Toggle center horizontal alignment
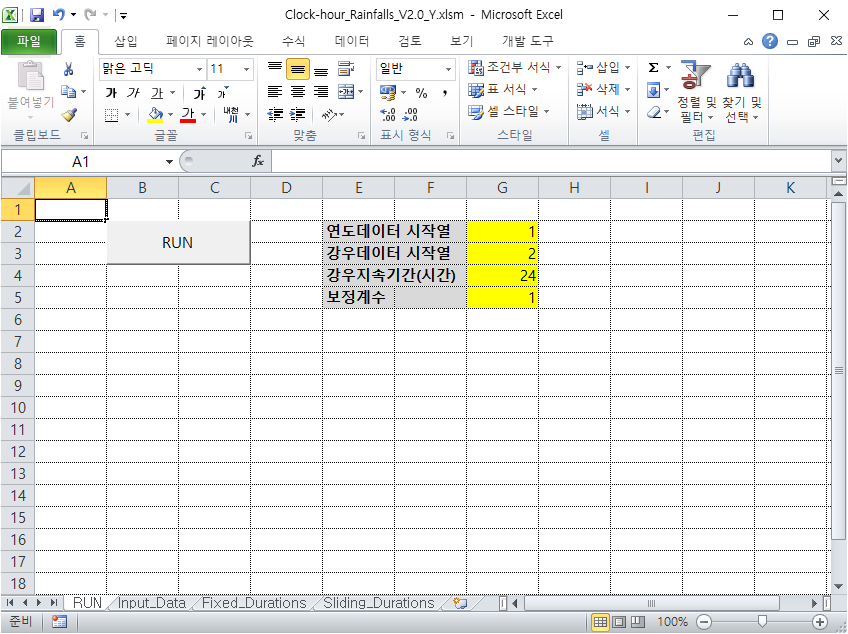The width and height of the screenshot is (848, 634). [298, 91]
